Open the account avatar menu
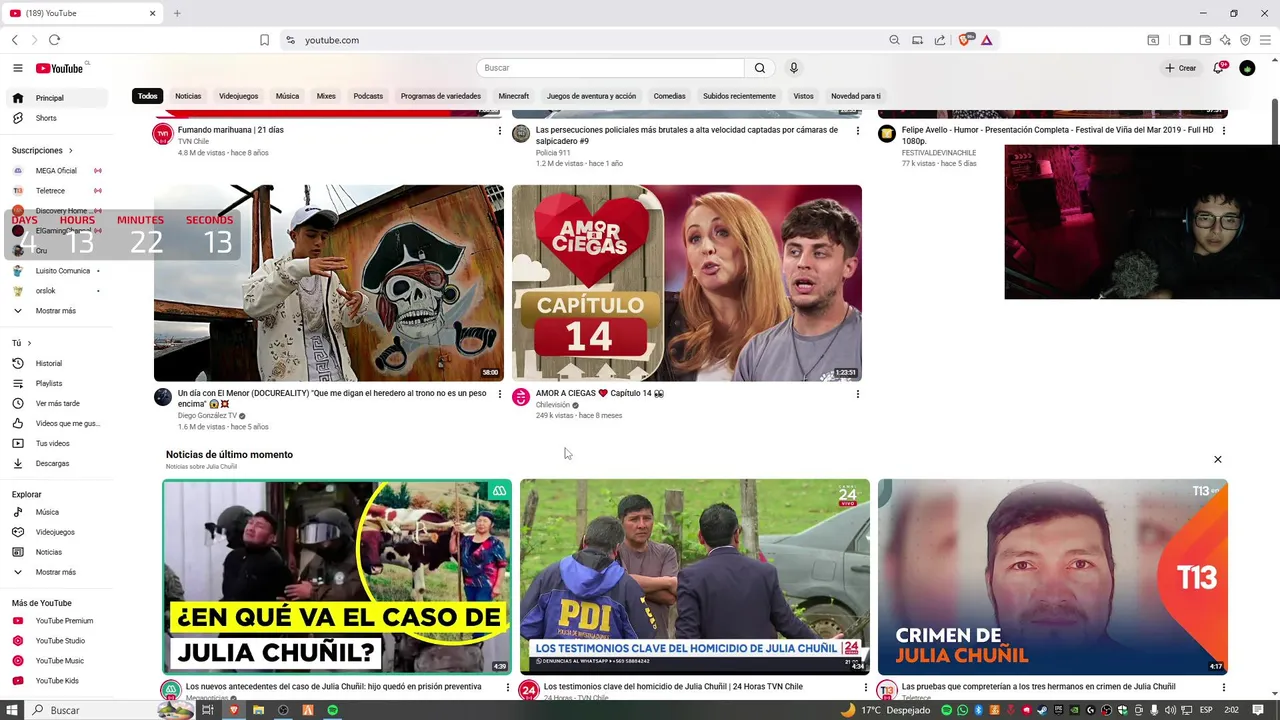1280x720 pixels. click(1247, 68)
